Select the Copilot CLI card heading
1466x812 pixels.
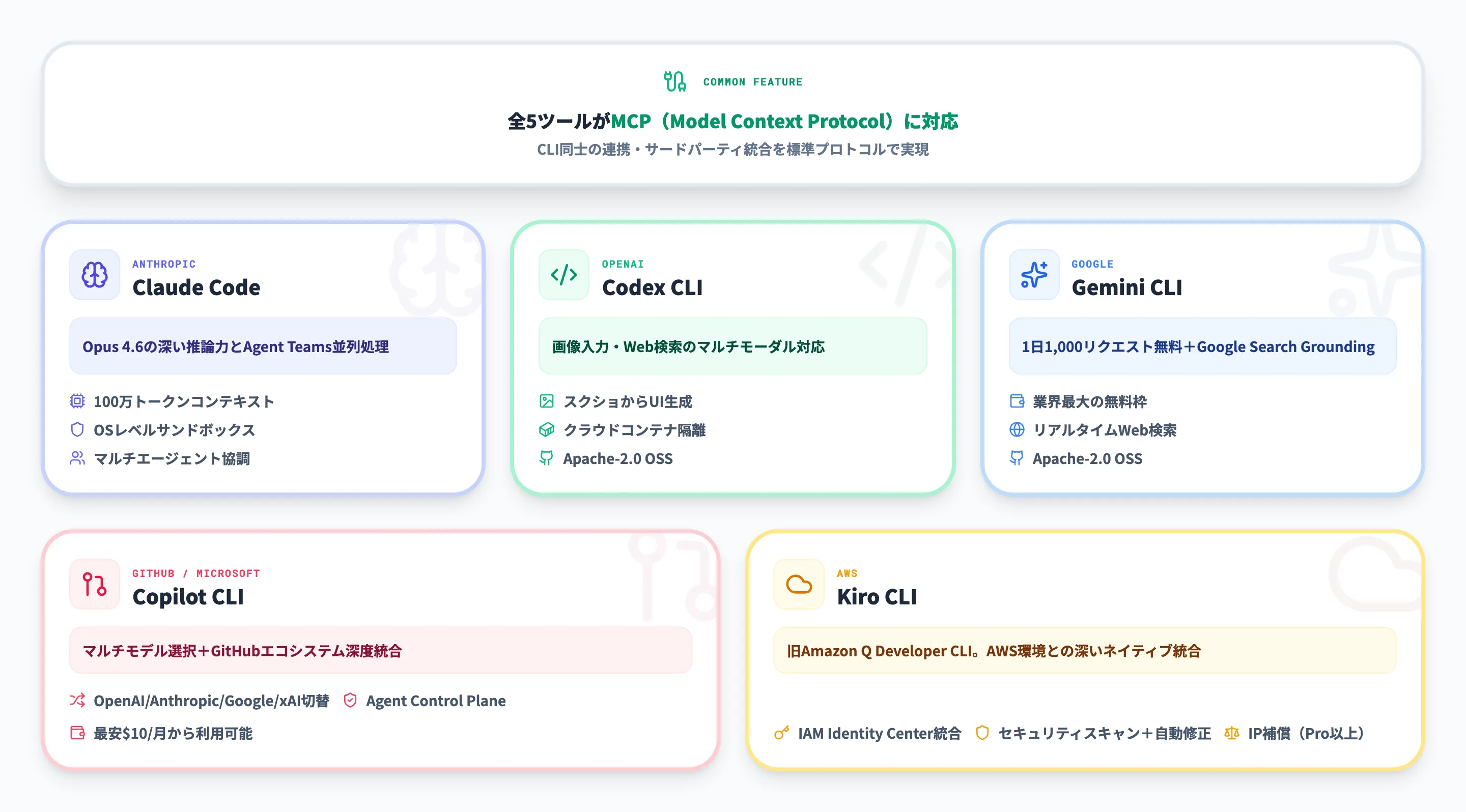188,596
